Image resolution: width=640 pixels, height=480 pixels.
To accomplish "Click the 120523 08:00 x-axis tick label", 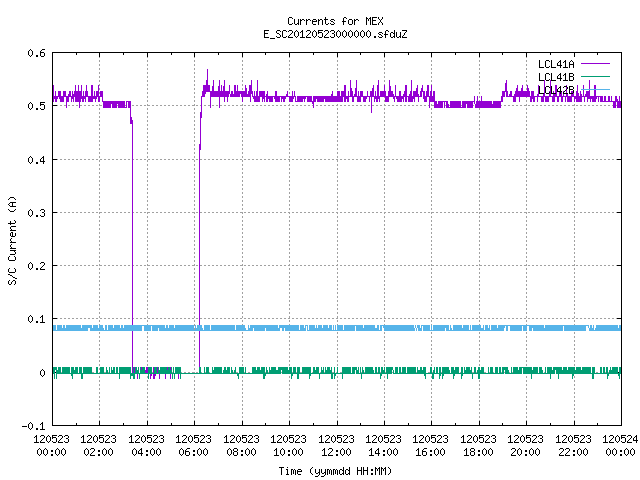I will (x=241, y=446).
